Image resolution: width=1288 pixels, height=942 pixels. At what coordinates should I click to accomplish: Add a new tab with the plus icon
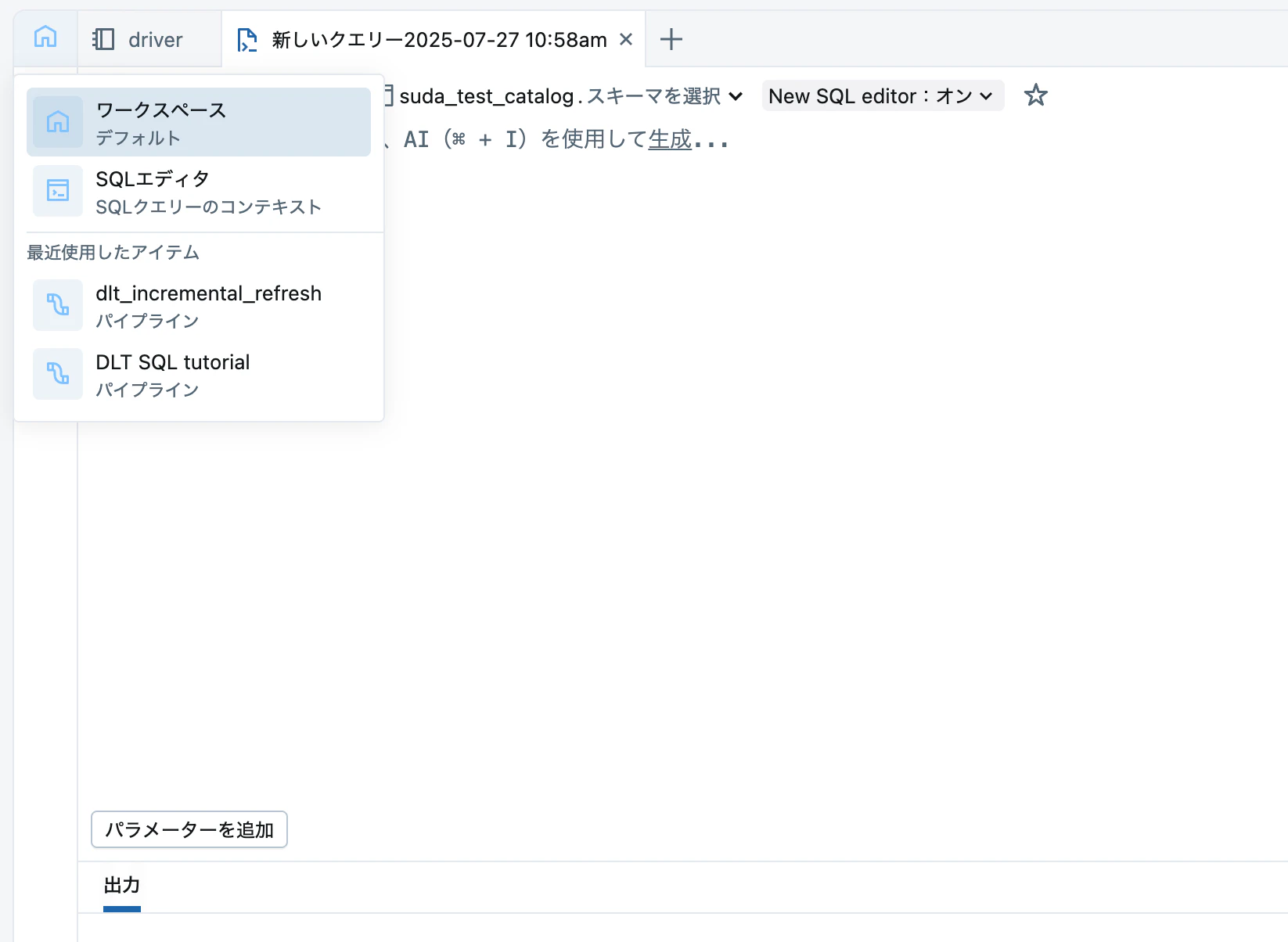click(x=671, y=39)
